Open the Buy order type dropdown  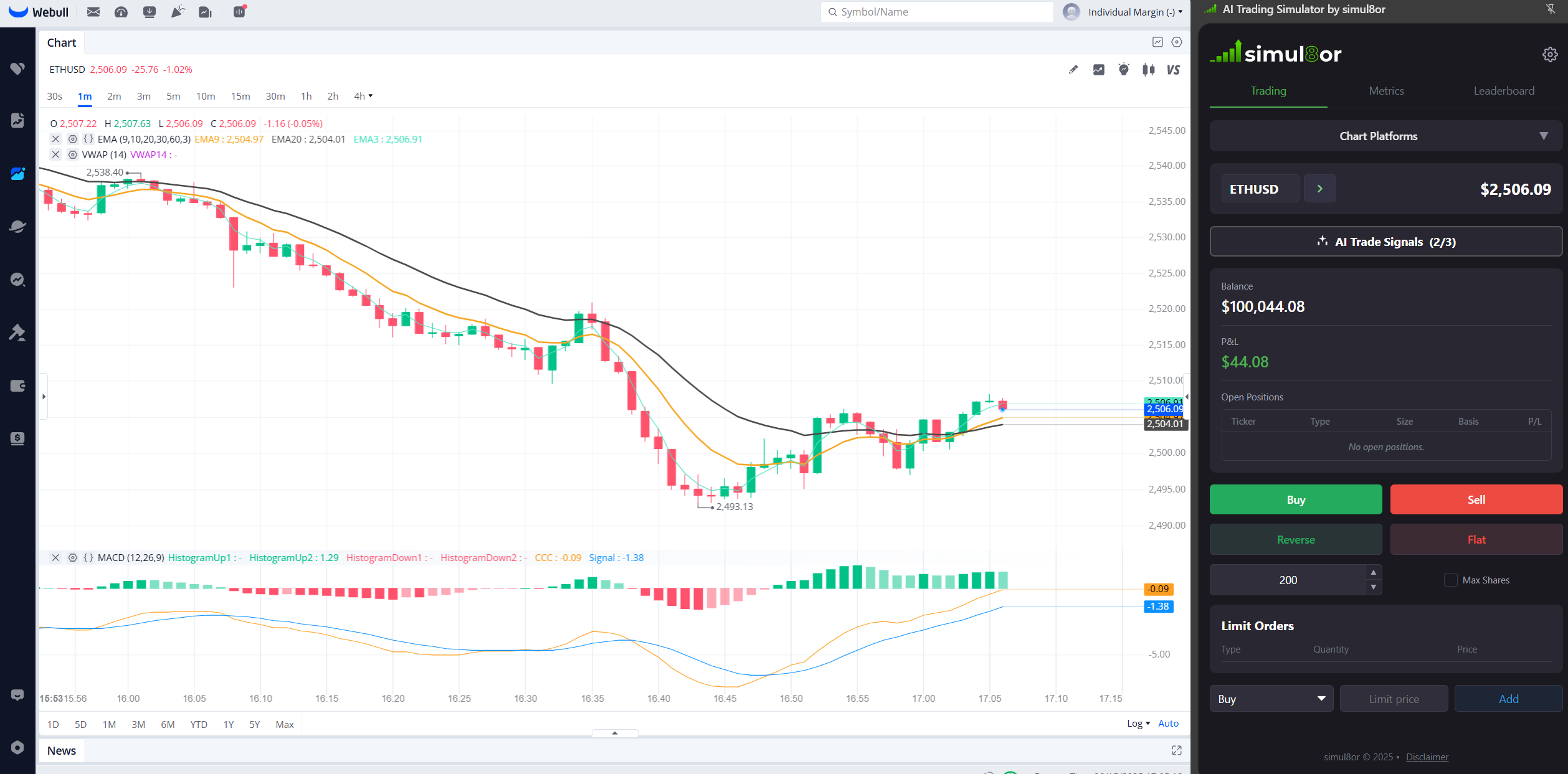pyautogui.click(x=1271, y=699)
